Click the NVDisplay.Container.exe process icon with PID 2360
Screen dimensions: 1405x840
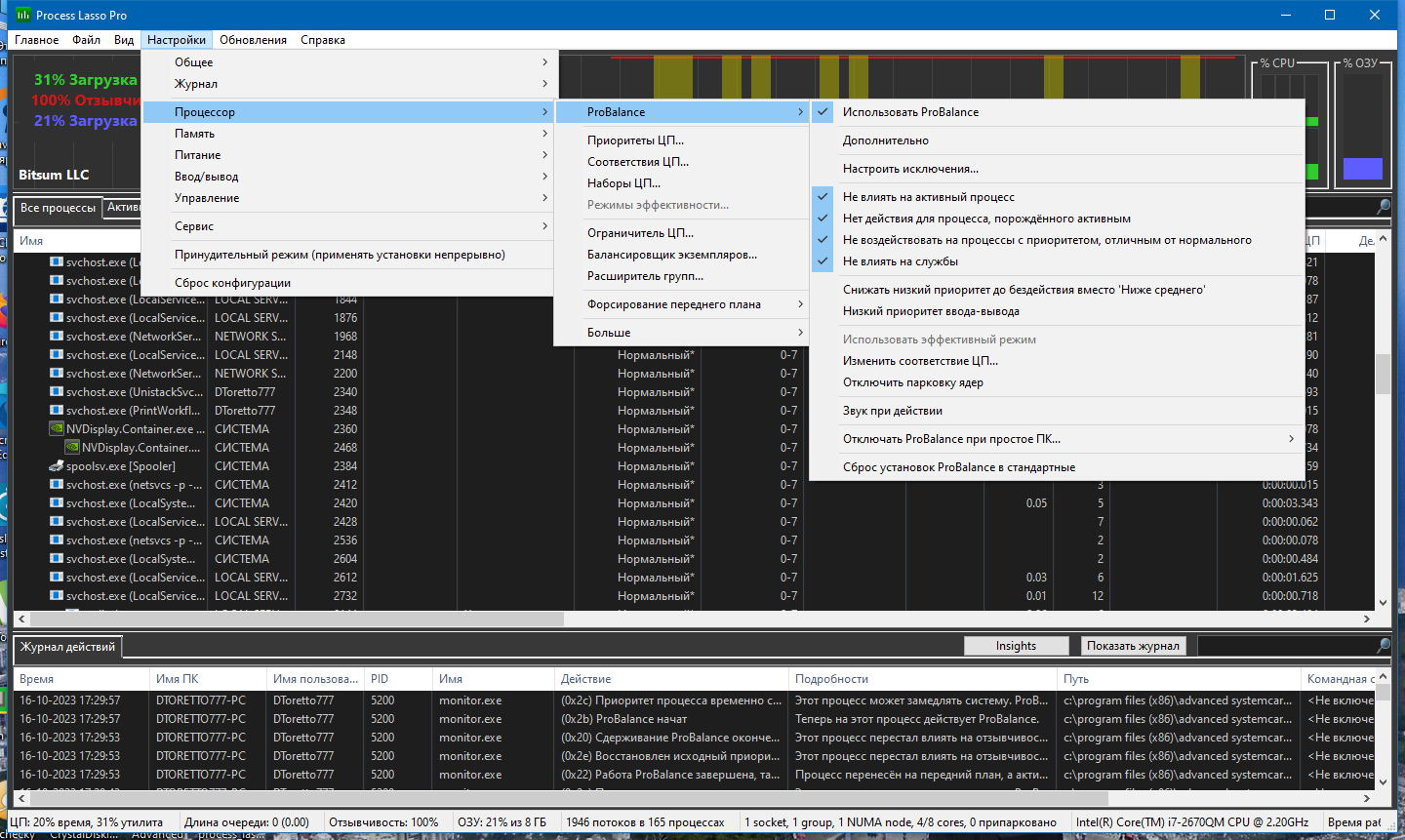[x=57, y=429]
